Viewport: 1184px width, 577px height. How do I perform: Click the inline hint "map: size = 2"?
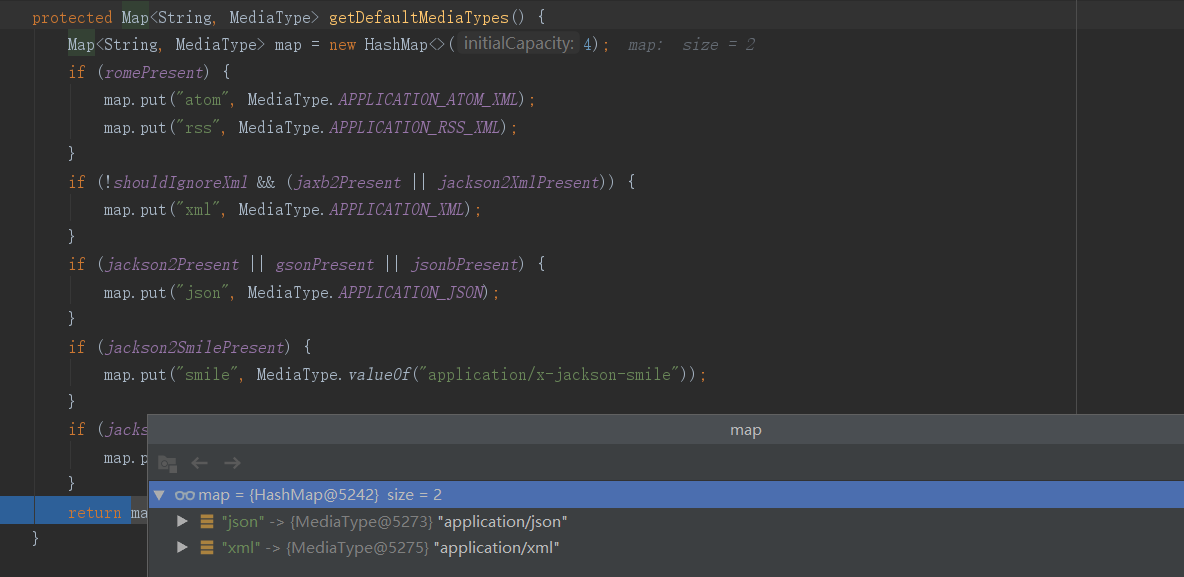click(x=692, y=45)
